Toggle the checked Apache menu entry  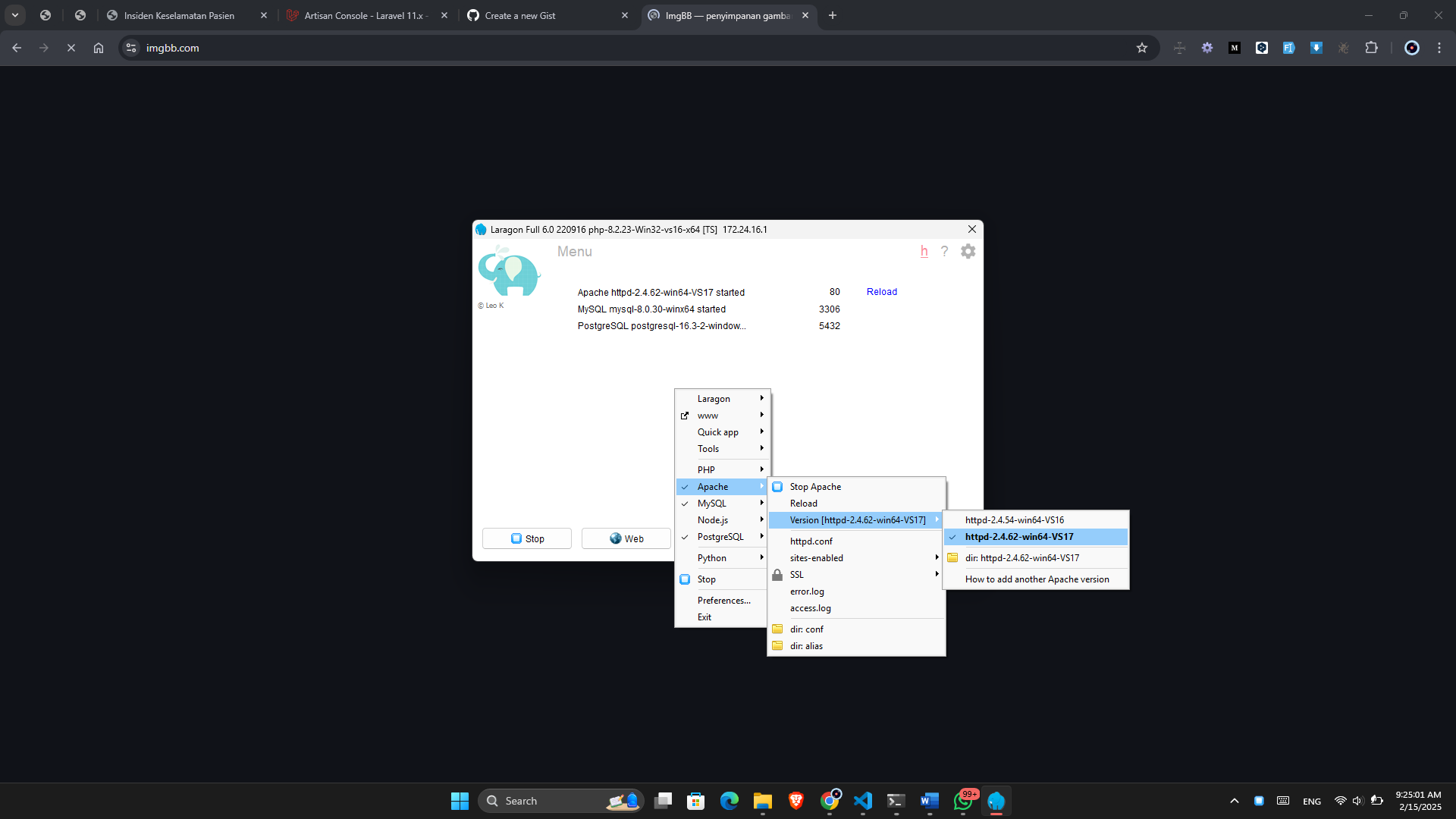pos(721,487)
